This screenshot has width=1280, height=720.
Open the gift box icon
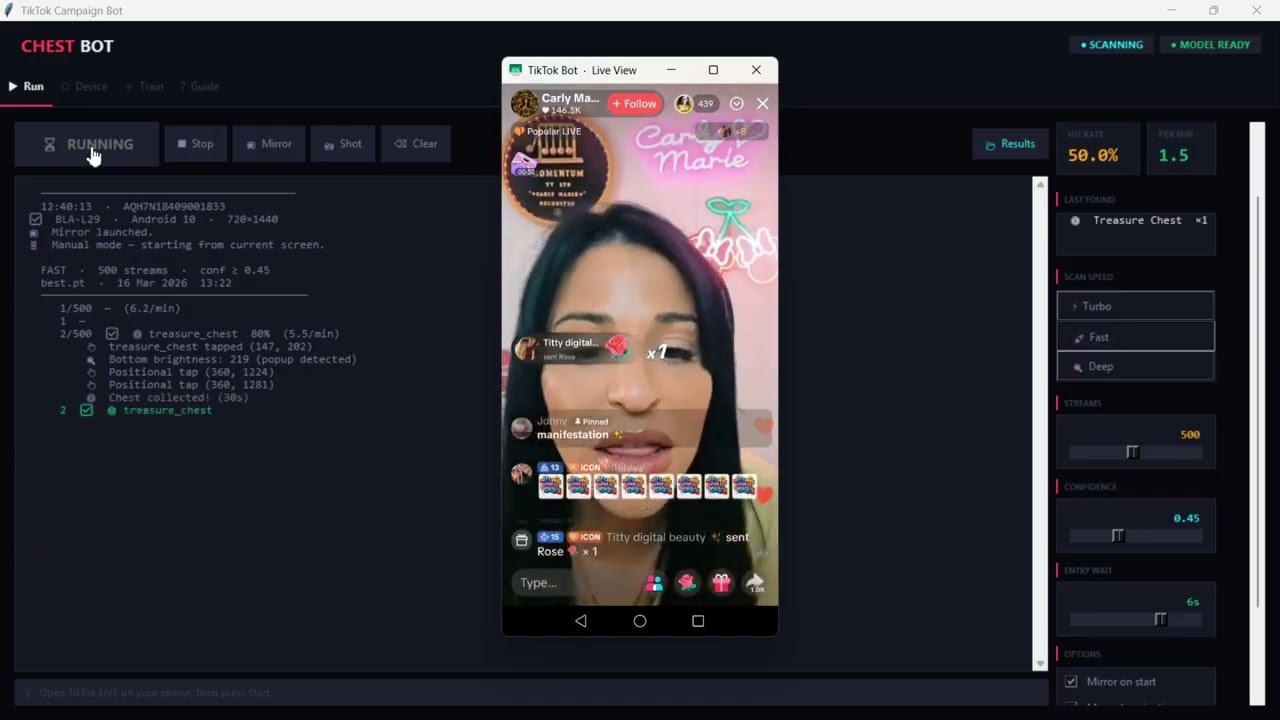pyautogui.click(x=721, y=582)
